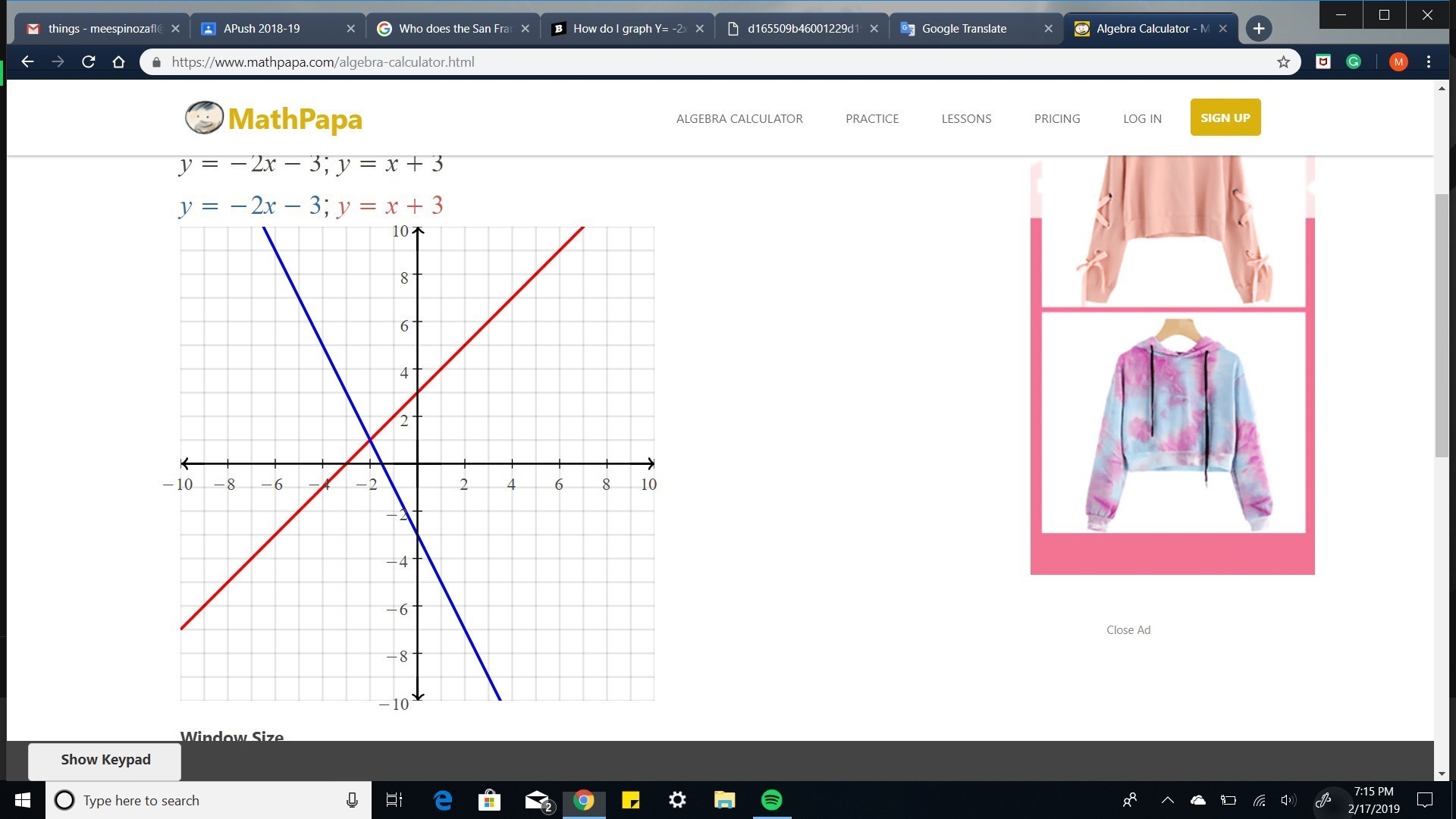Viewport: 1456px width, 819px height.
Task: Click the microphone icon in the search box
Action: (x=352, y=800)
